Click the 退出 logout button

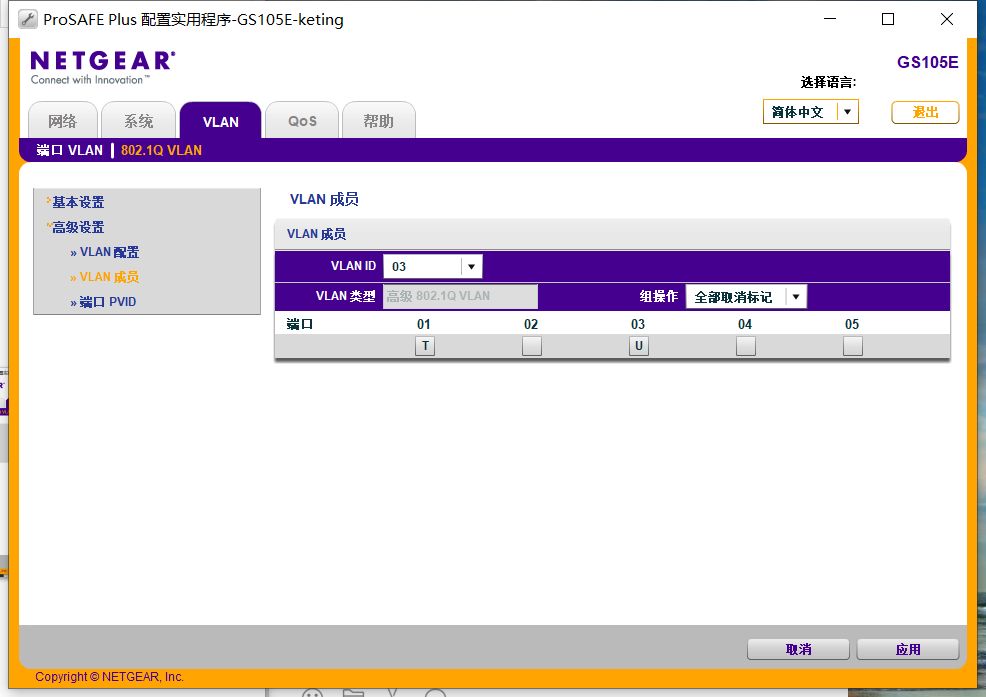925,113
